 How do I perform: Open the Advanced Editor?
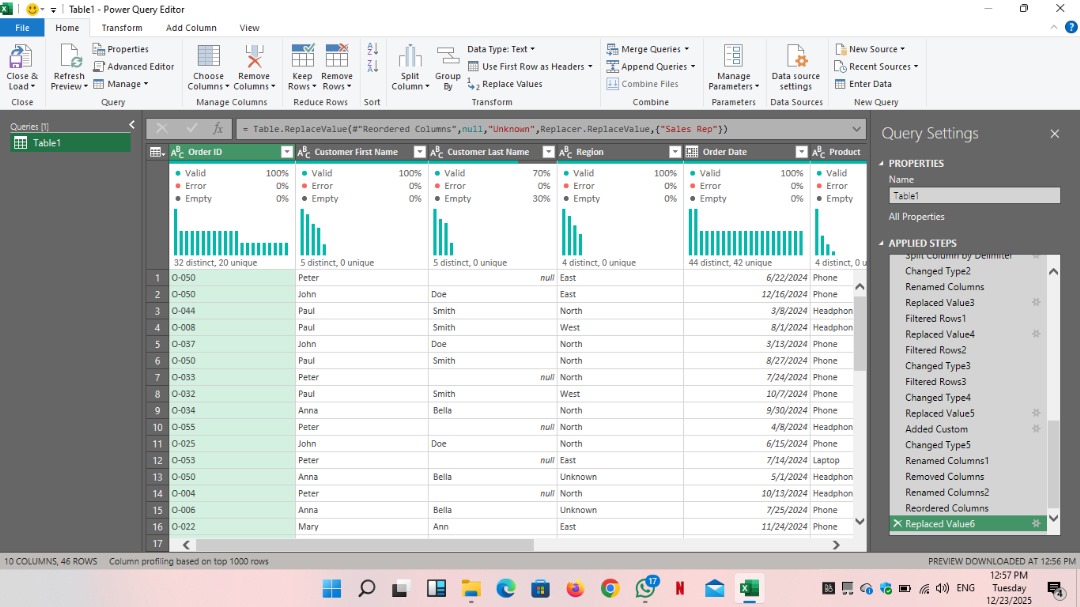[x=134, y=66]
